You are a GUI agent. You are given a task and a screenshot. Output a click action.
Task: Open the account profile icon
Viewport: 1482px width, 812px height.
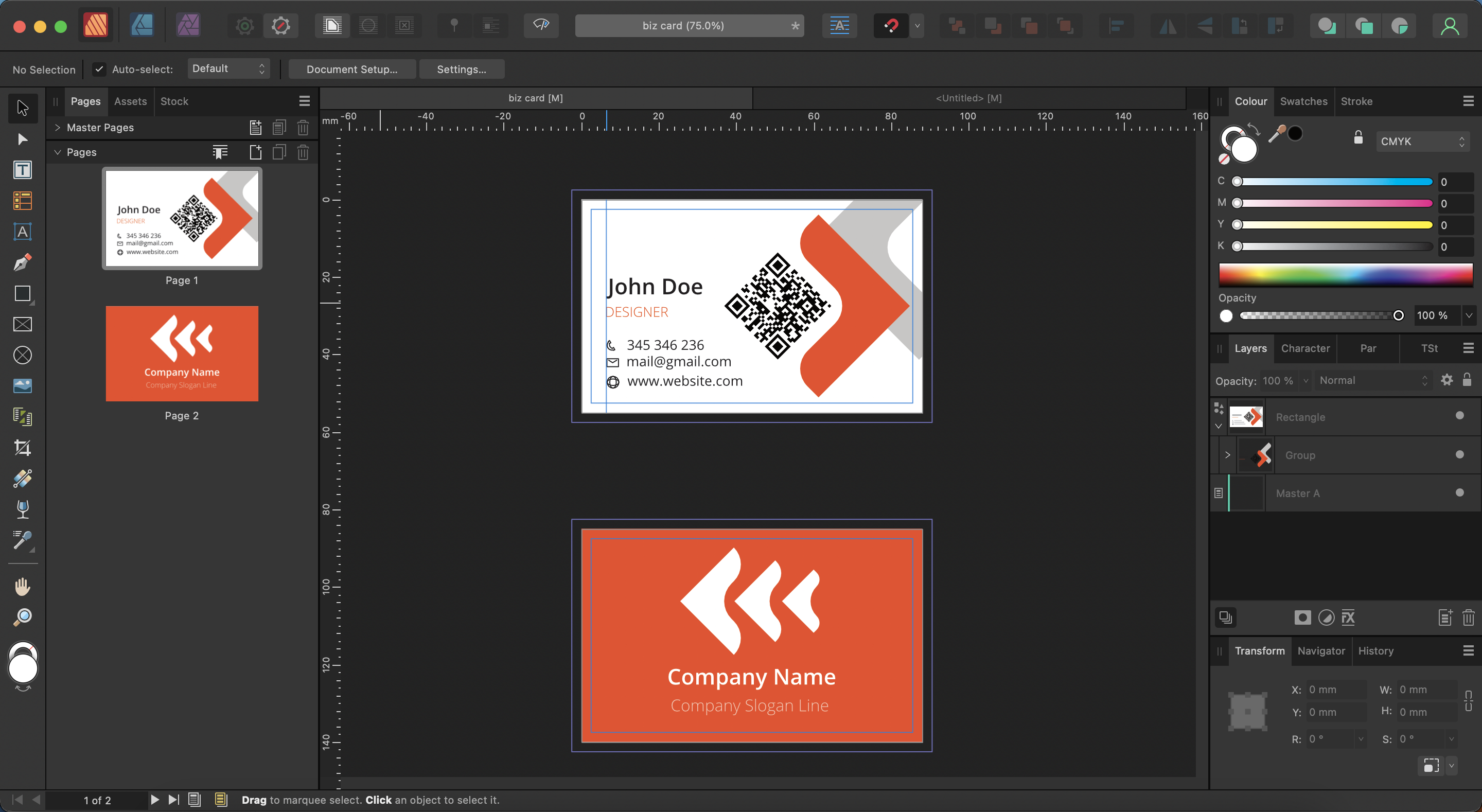pos(1450,25)
